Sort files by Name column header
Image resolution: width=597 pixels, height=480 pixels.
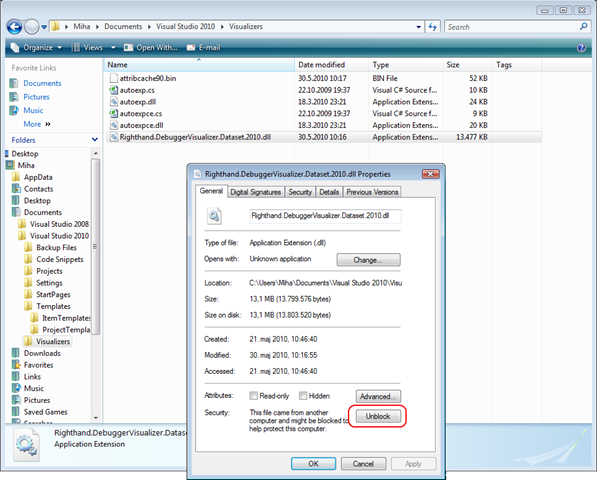point(199,65)
